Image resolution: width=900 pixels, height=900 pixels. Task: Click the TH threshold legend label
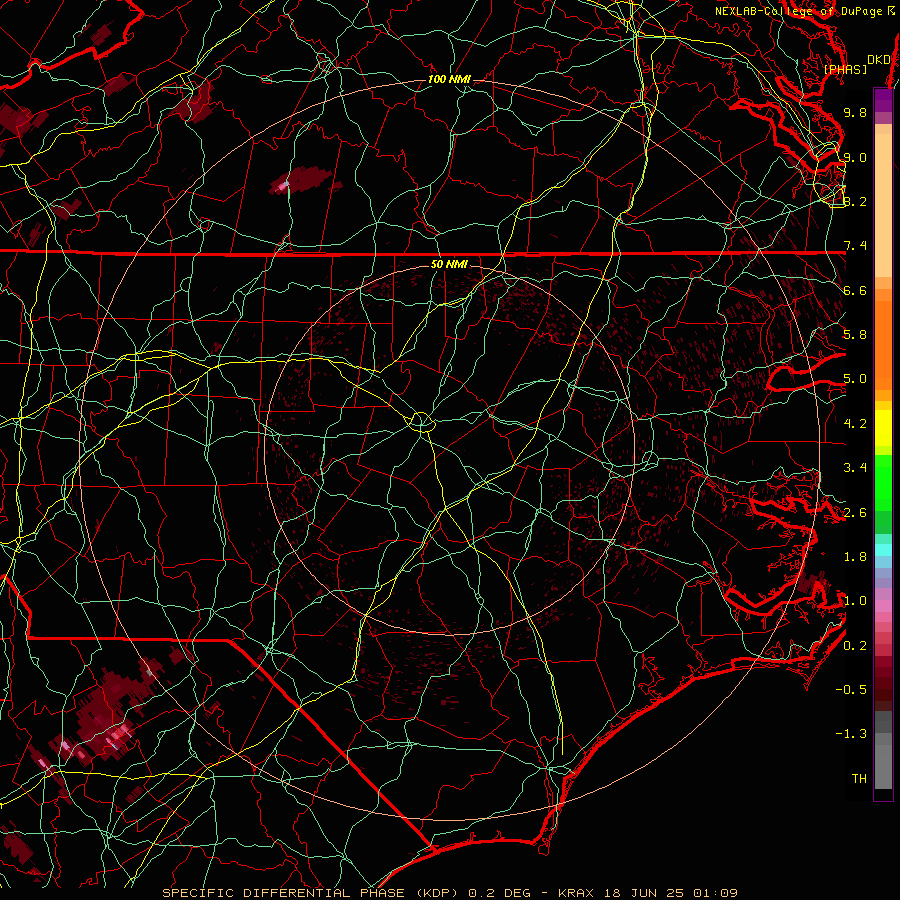(859, 778)
